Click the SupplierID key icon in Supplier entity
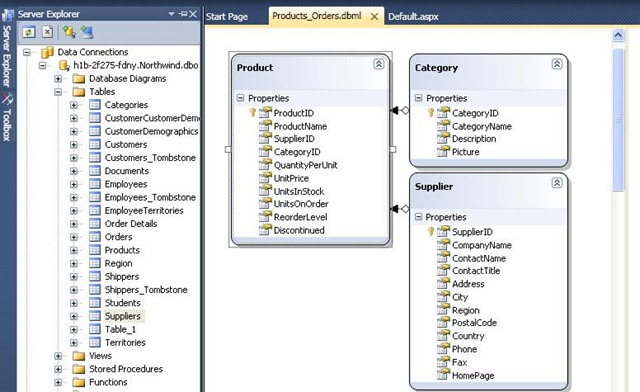Screen dimensions: 640x392 coord(431,232)
